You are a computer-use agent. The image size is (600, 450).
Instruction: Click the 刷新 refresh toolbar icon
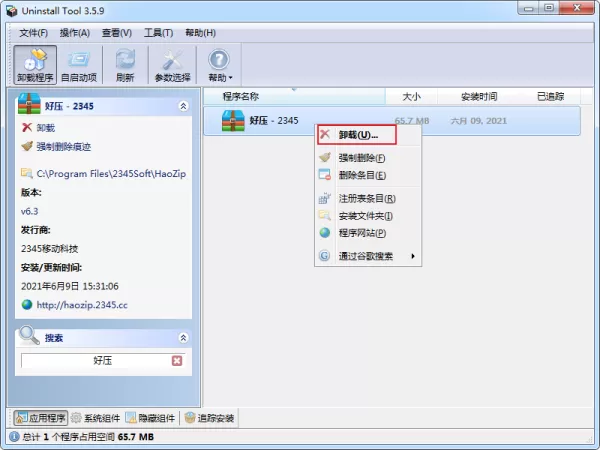tap(125, 65)
